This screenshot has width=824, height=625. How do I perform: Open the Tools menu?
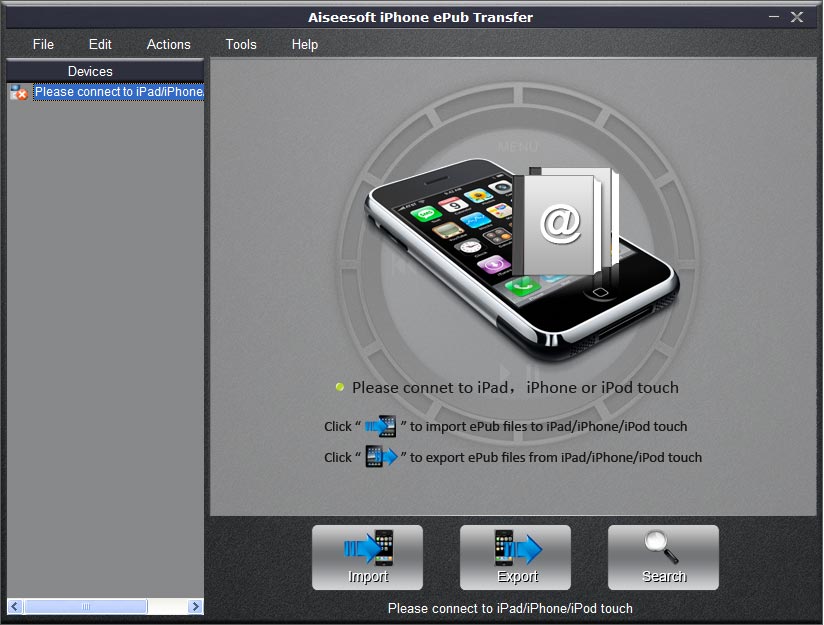[x=240, y=44]
